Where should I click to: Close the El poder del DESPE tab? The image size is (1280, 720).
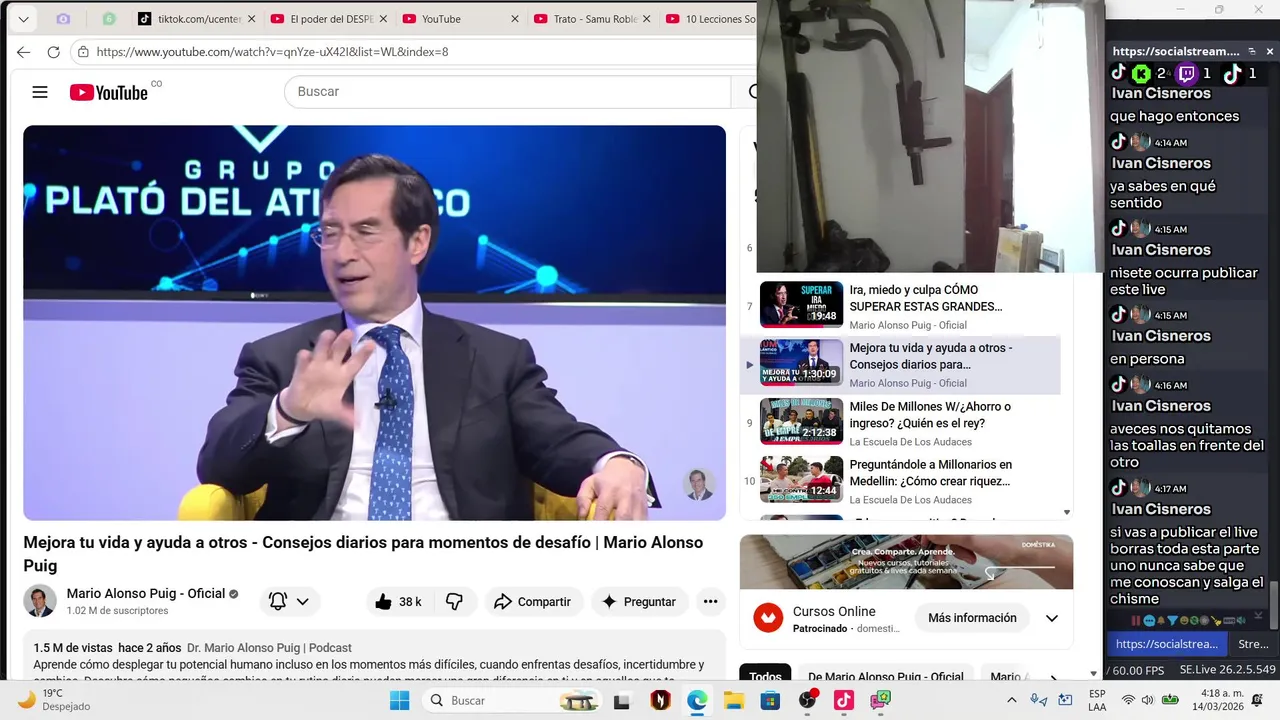pyautogui.click(x=382, y=19)
